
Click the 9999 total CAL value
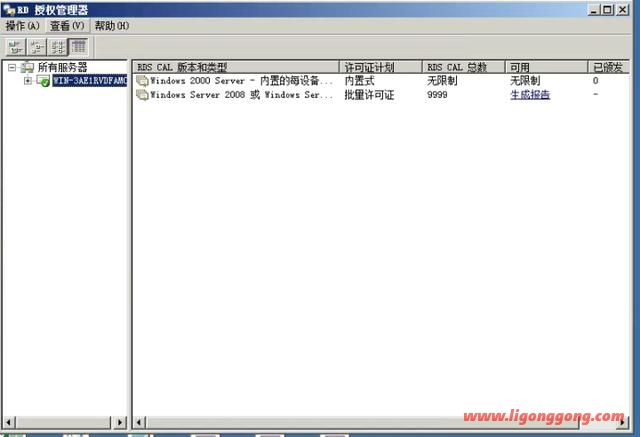click(437, 95)
